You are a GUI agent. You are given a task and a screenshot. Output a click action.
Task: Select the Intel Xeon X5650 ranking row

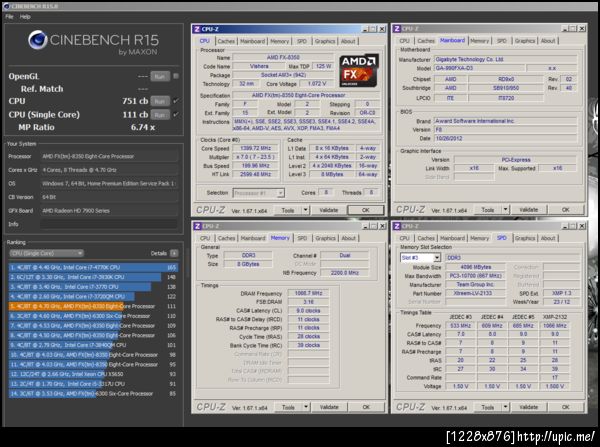(93, 374)
